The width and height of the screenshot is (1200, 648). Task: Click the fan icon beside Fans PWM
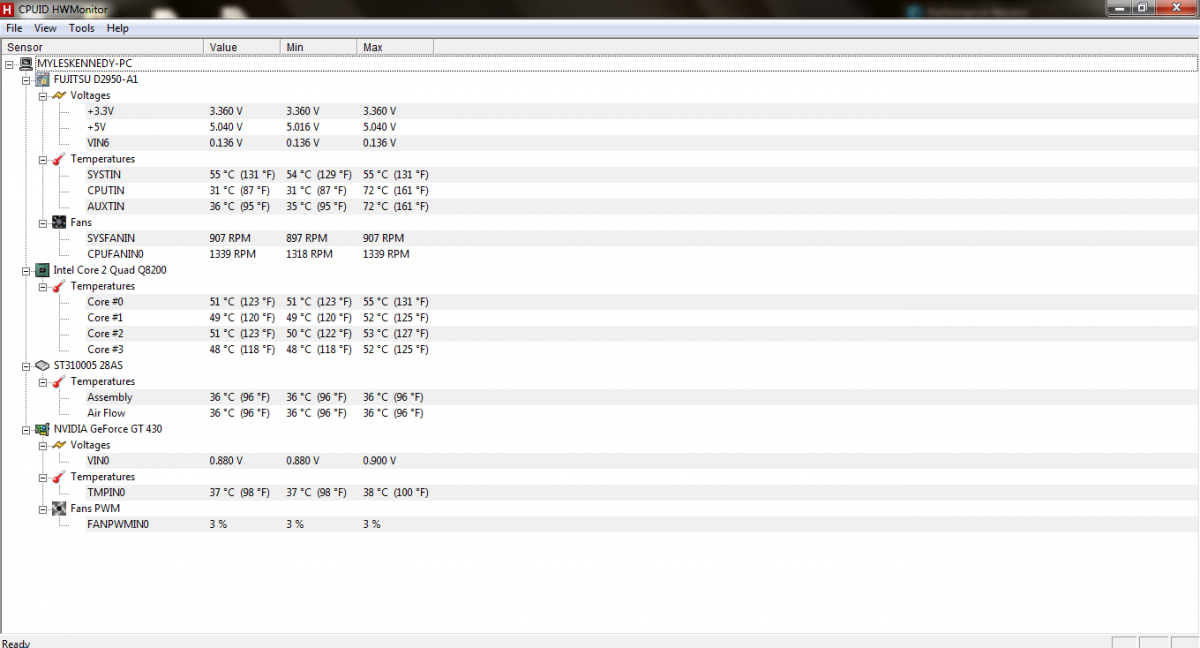pos(59,508)
